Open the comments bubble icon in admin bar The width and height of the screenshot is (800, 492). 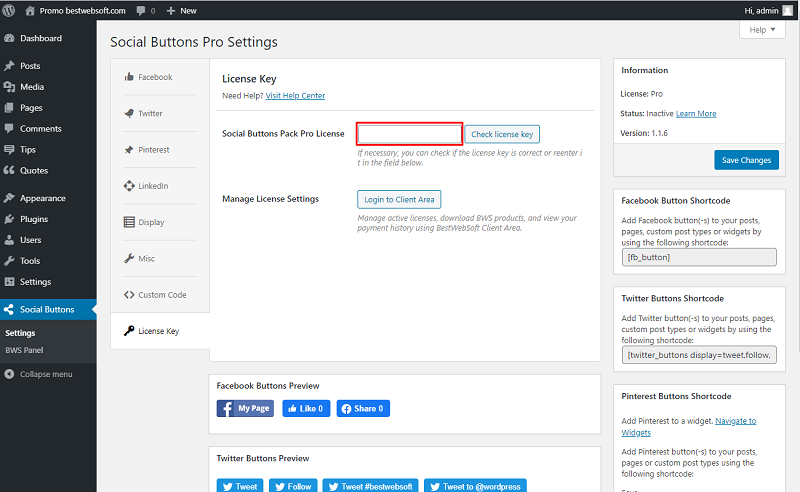tap(141, 11)
